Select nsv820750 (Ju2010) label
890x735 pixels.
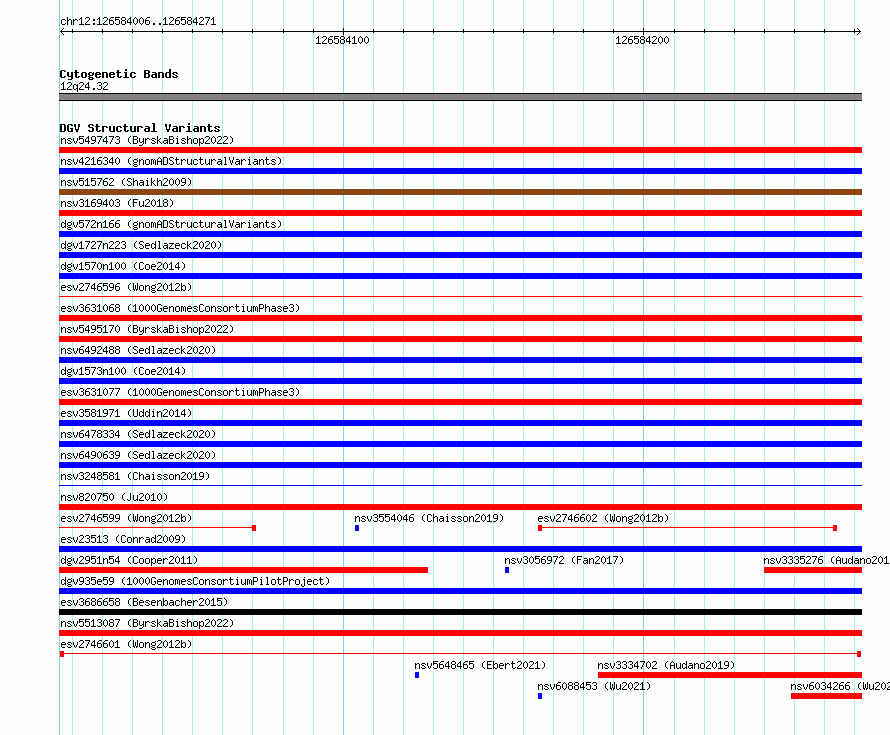(x=114, y=497)
